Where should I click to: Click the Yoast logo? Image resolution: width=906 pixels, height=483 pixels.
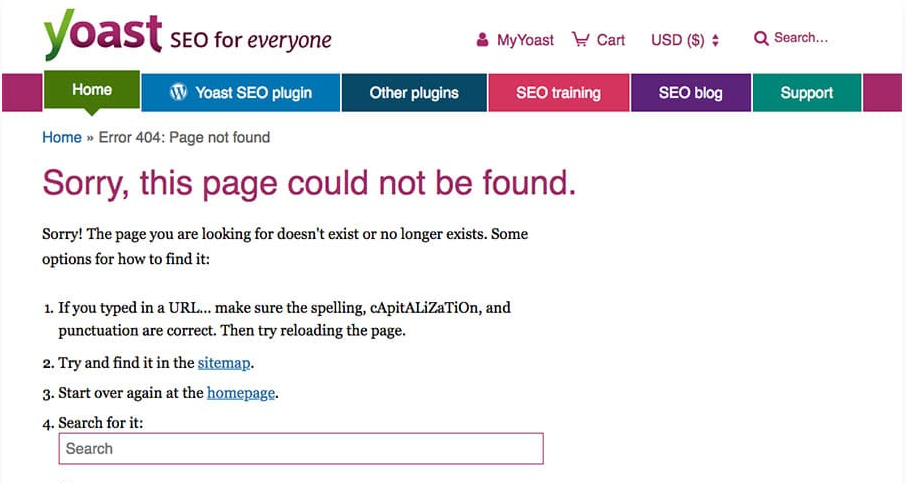pyautogui.click(x=102, y=34)
